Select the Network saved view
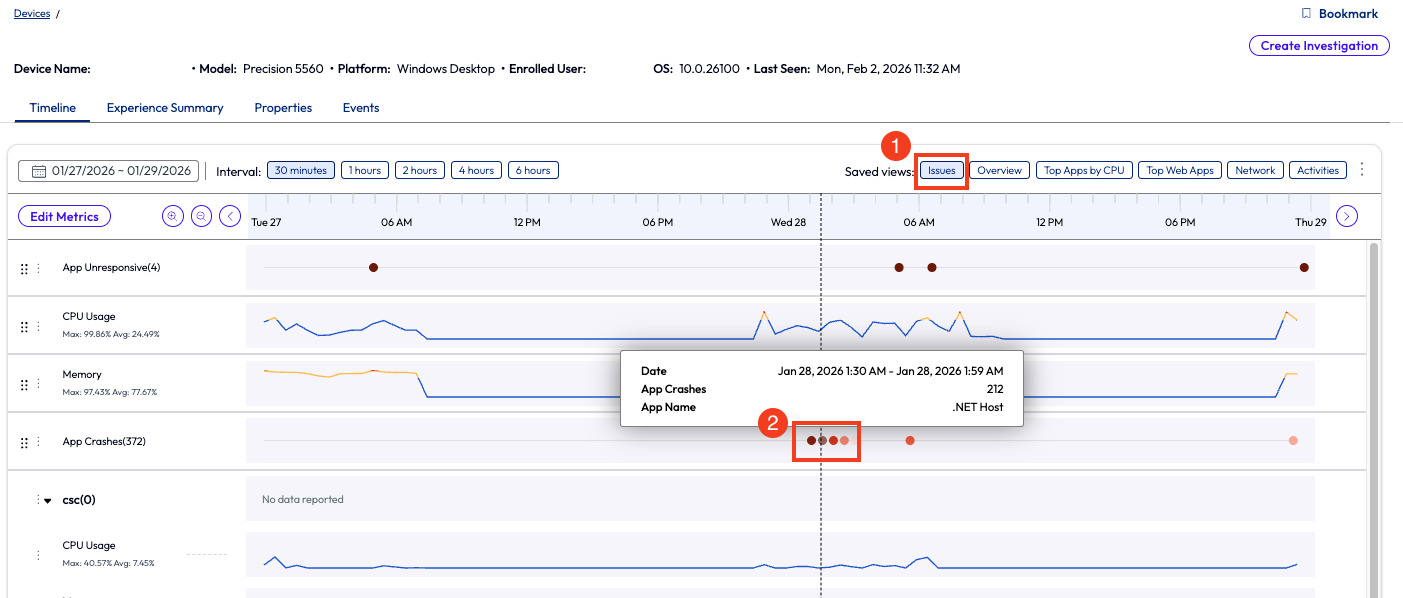1403x598 pixels. pyautogui.click(x=1255, y=170)
